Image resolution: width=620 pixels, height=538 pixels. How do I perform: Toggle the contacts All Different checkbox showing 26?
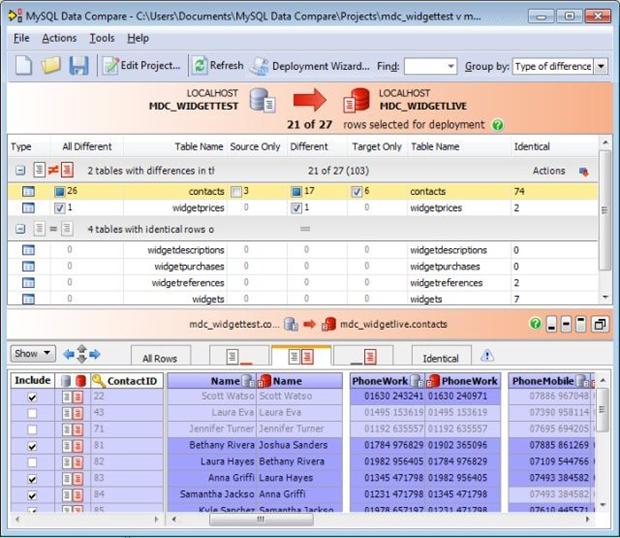pos(60,192)
